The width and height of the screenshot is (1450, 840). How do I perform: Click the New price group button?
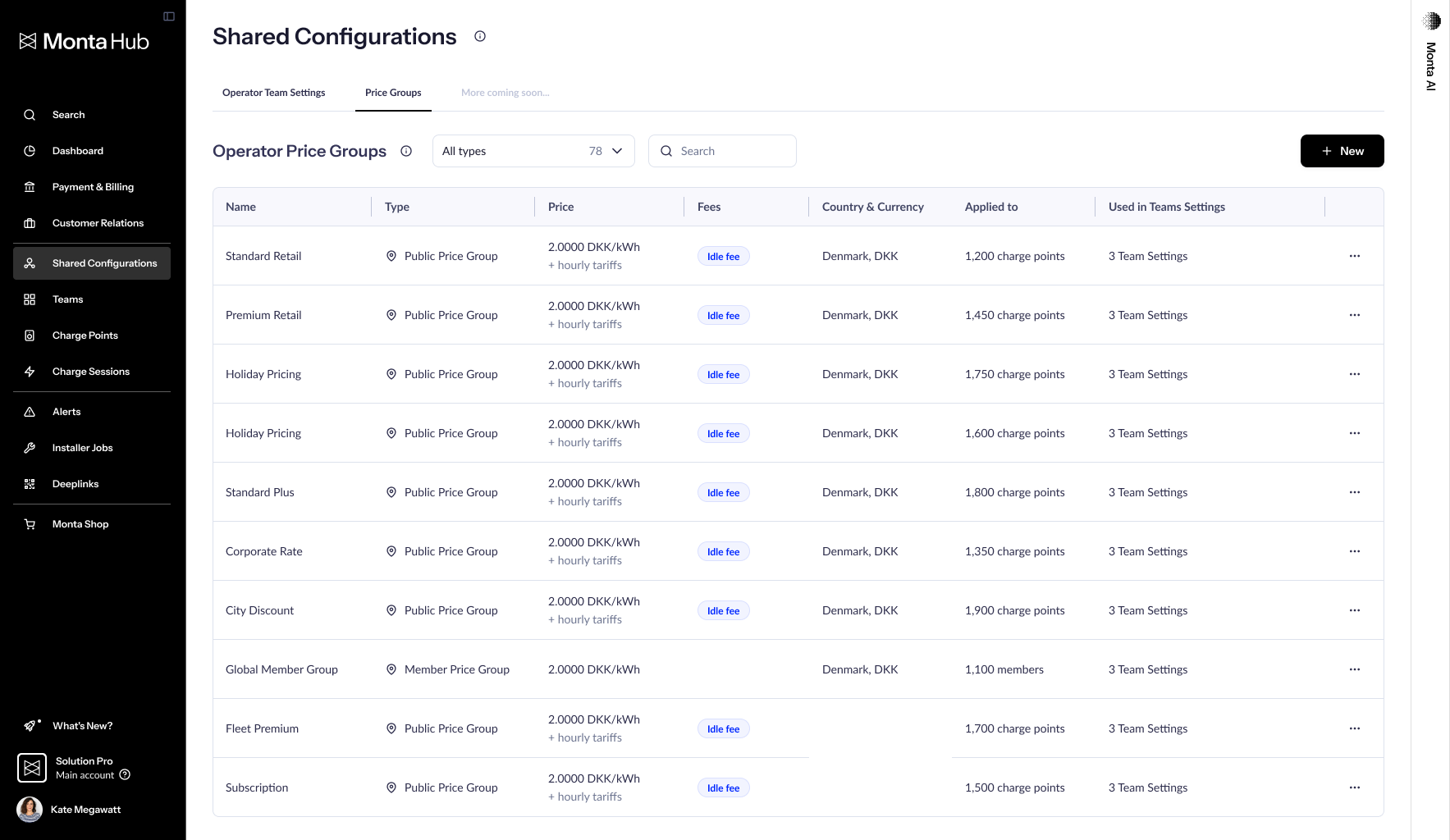click(x=1343, y=151)
